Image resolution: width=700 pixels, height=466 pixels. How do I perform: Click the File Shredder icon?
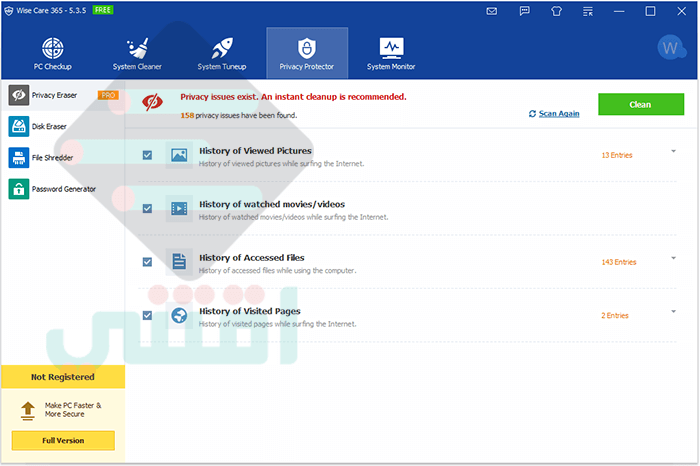[x=19, y=158]
